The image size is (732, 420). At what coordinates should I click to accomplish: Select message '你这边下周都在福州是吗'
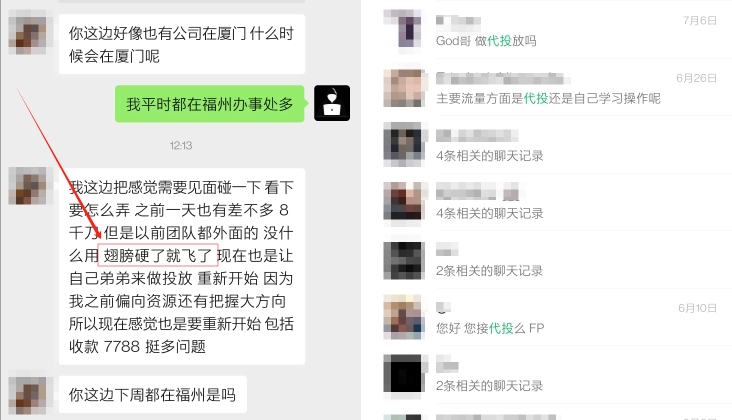(x=153, y=395)
